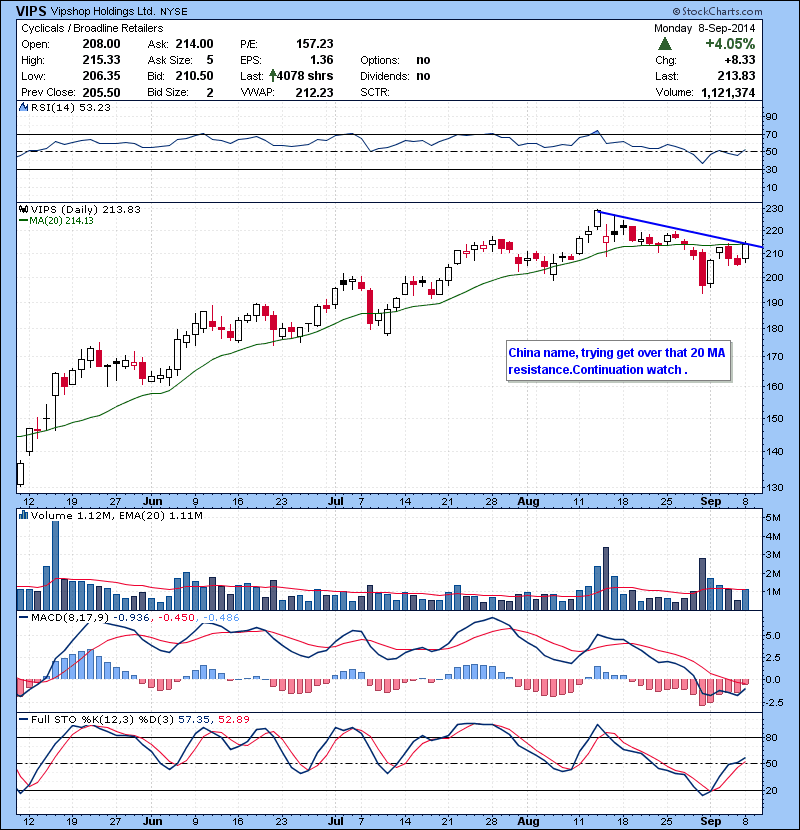The width and height of the screenshot is (800, 830).
Task: Click the +4.05% percent change
Action: click(730, 43)
